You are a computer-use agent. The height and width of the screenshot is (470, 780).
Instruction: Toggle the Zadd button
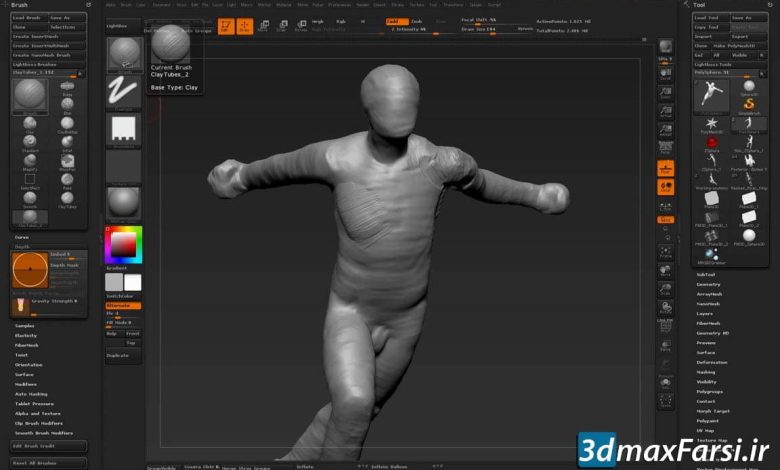coord(397,21)
